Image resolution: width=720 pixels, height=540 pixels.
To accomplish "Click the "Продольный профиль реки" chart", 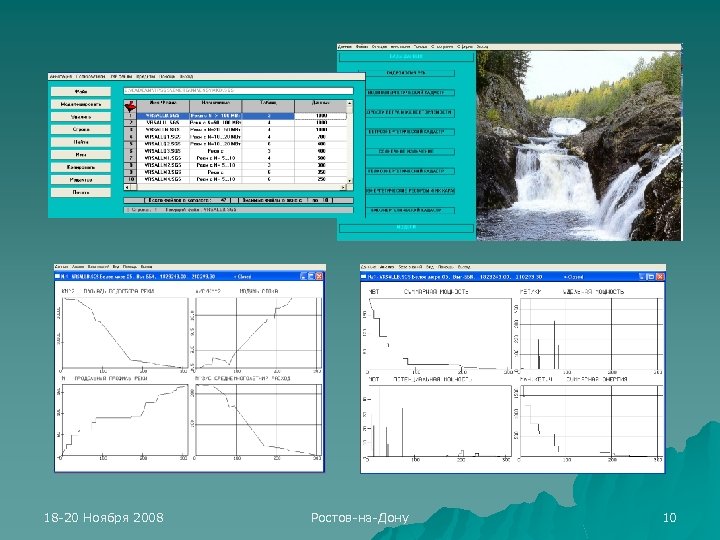I will [x=124, y=421].
